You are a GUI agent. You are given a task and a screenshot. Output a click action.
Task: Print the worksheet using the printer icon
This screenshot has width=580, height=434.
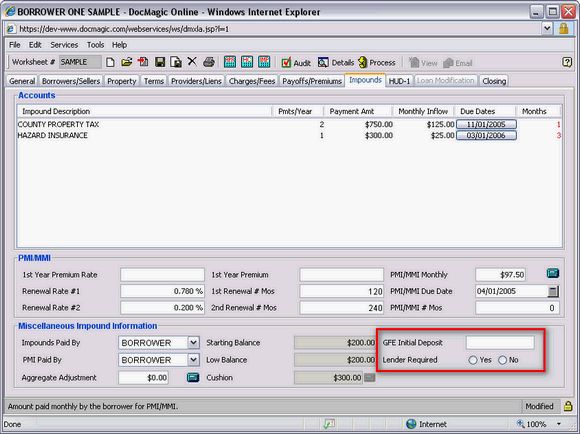point(209,62)
